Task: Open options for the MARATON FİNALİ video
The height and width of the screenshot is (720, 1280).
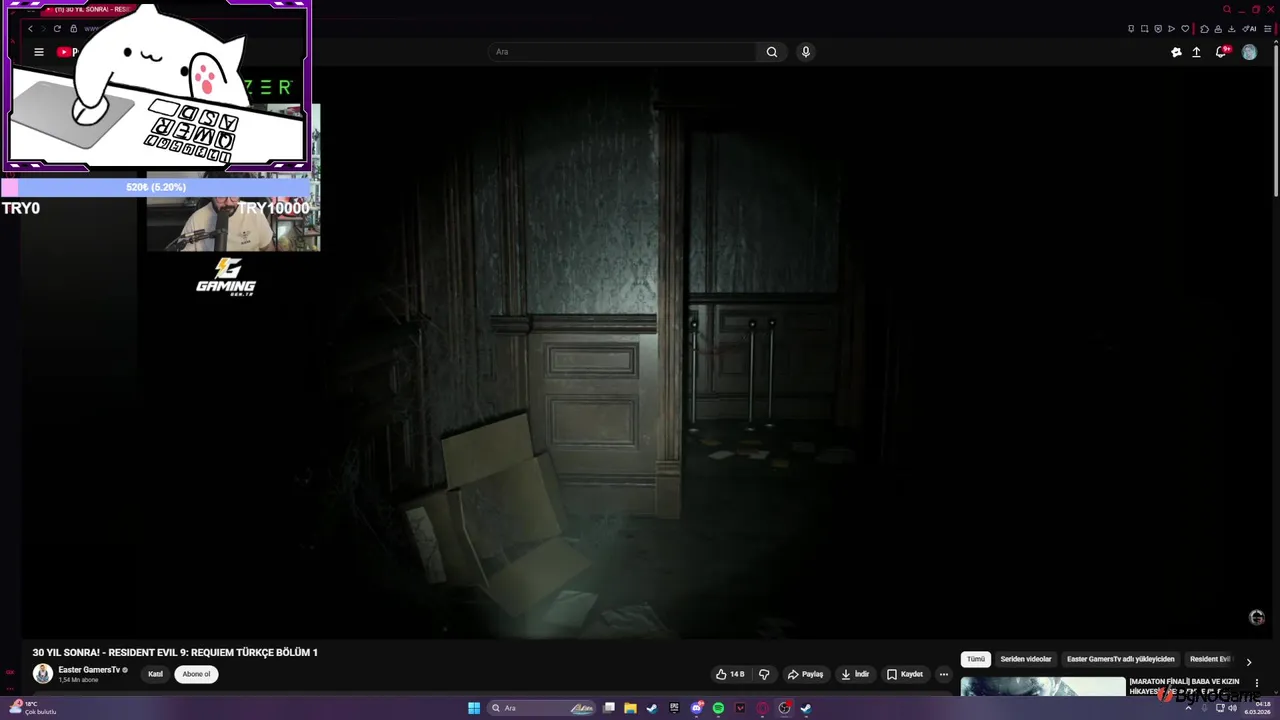Action: (x=1257, y=683)
